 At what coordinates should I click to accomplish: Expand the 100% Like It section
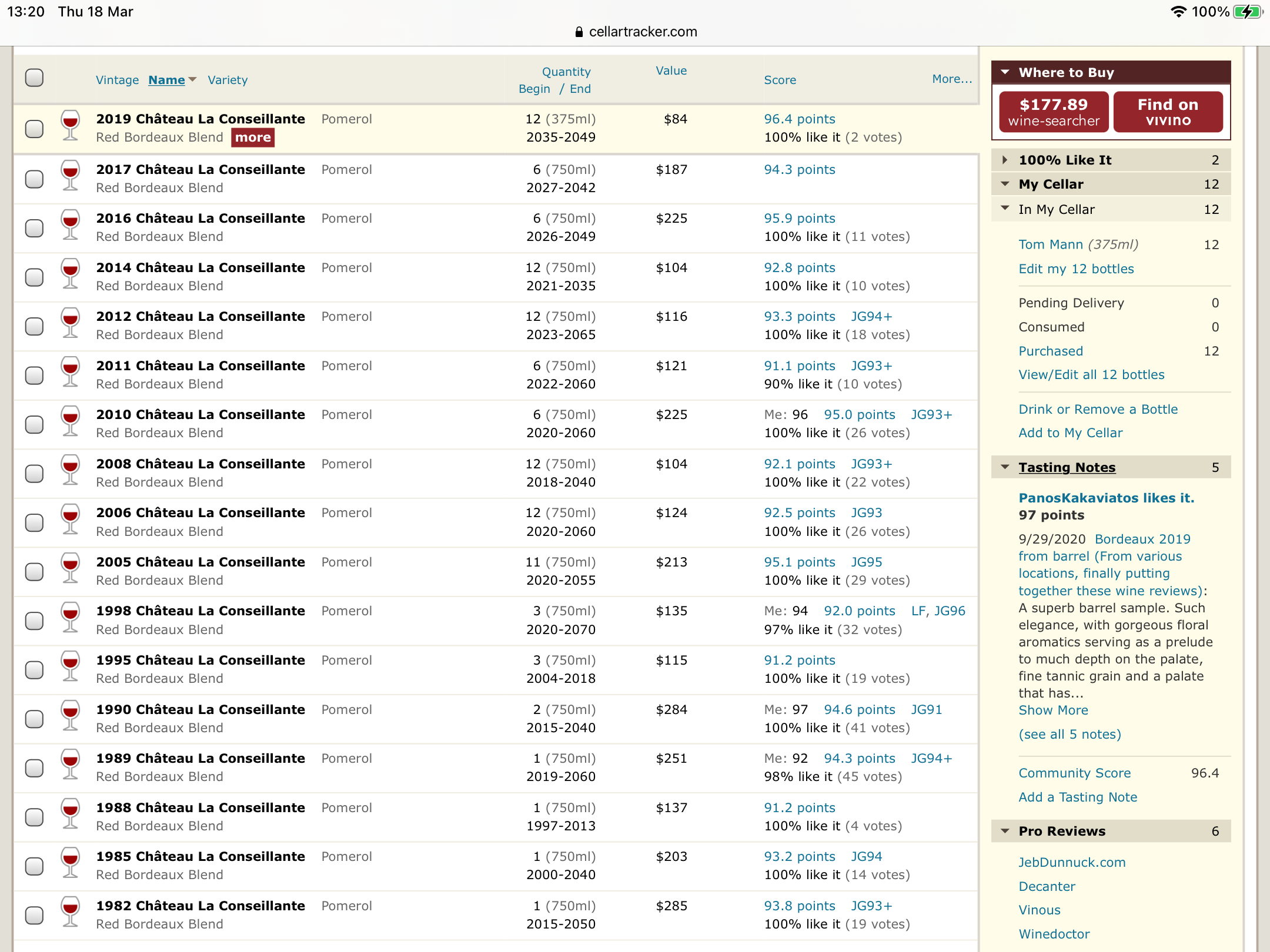[1005, 160]
